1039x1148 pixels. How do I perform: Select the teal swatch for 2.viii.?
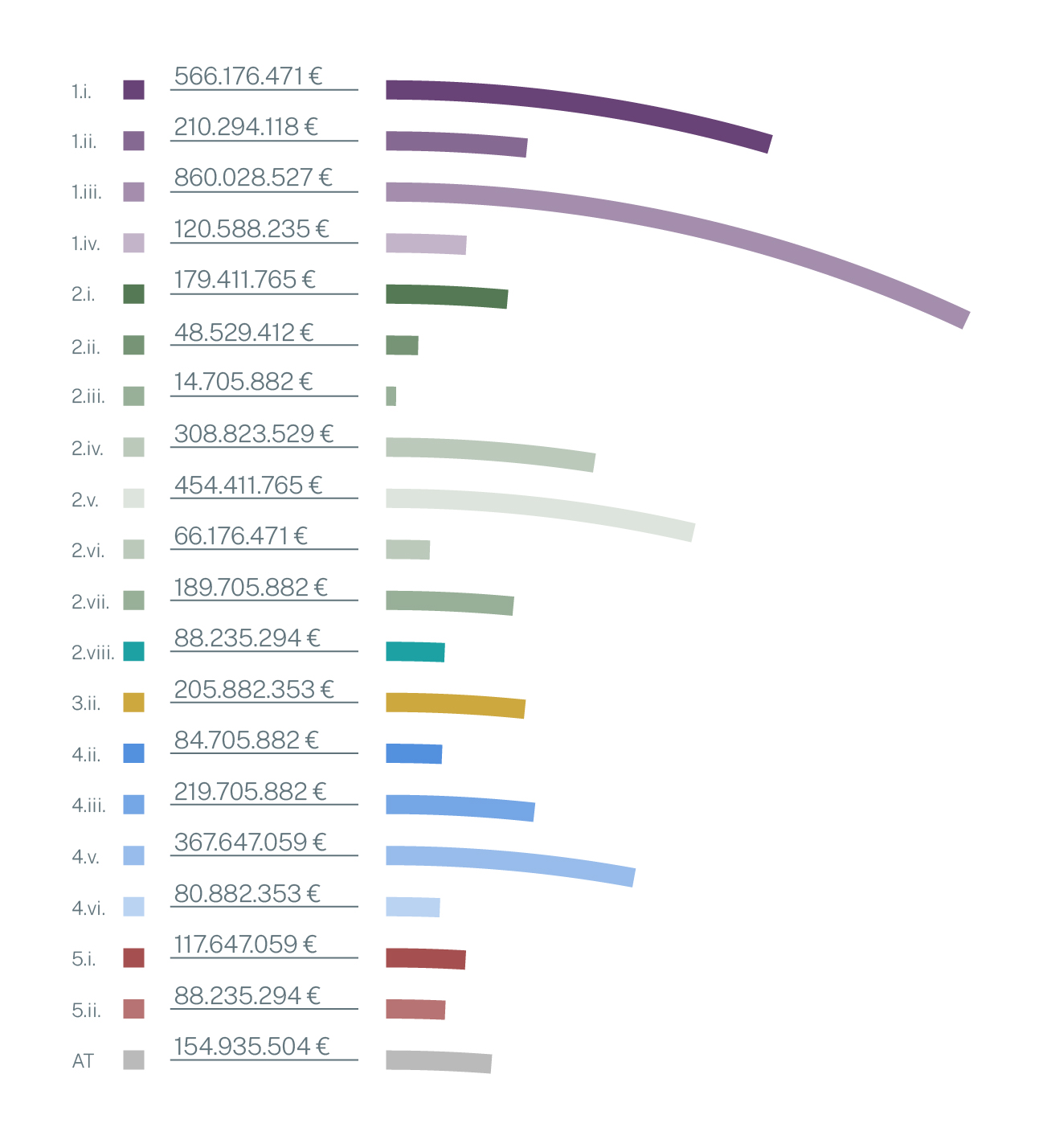[133, 651]
